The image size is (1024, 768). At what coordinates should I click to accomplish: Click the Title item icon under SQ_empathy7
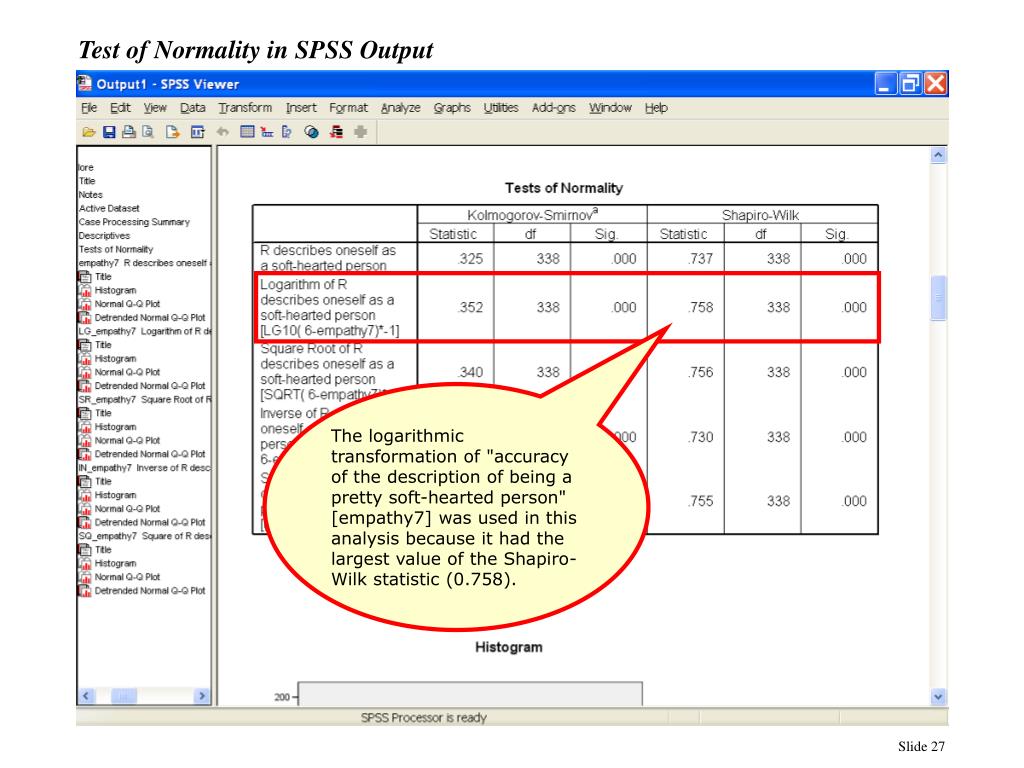(x=85, y=550)
